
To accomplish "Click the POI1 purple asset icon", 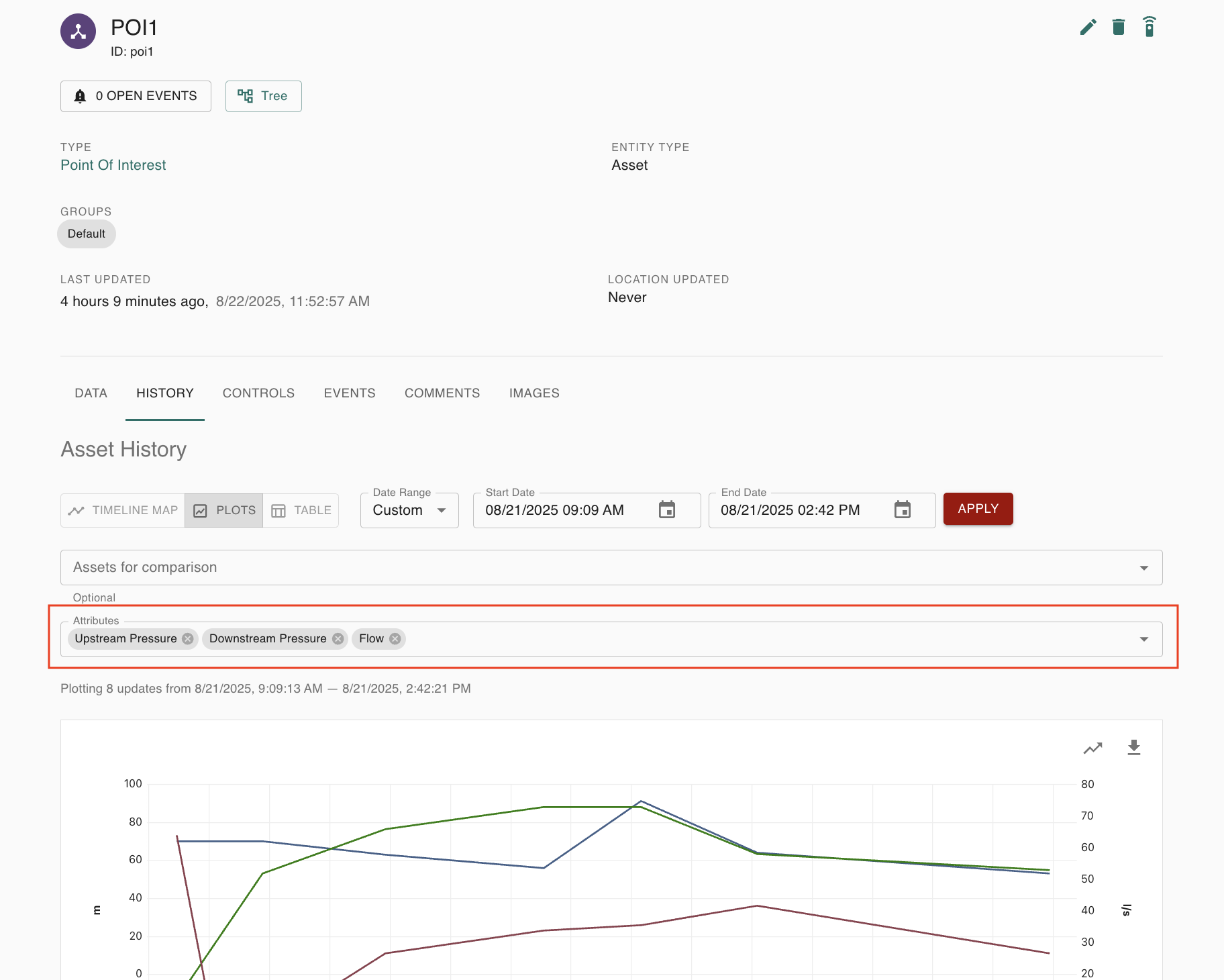I will click(78, 30).
